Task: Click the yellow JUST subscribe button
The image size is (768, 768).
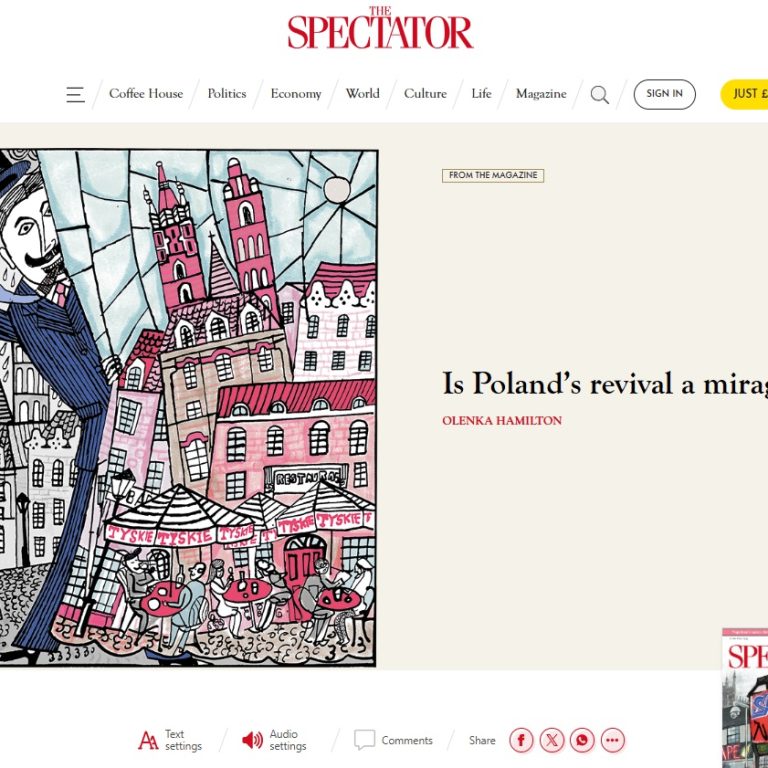Action: [x=744, y=94]
